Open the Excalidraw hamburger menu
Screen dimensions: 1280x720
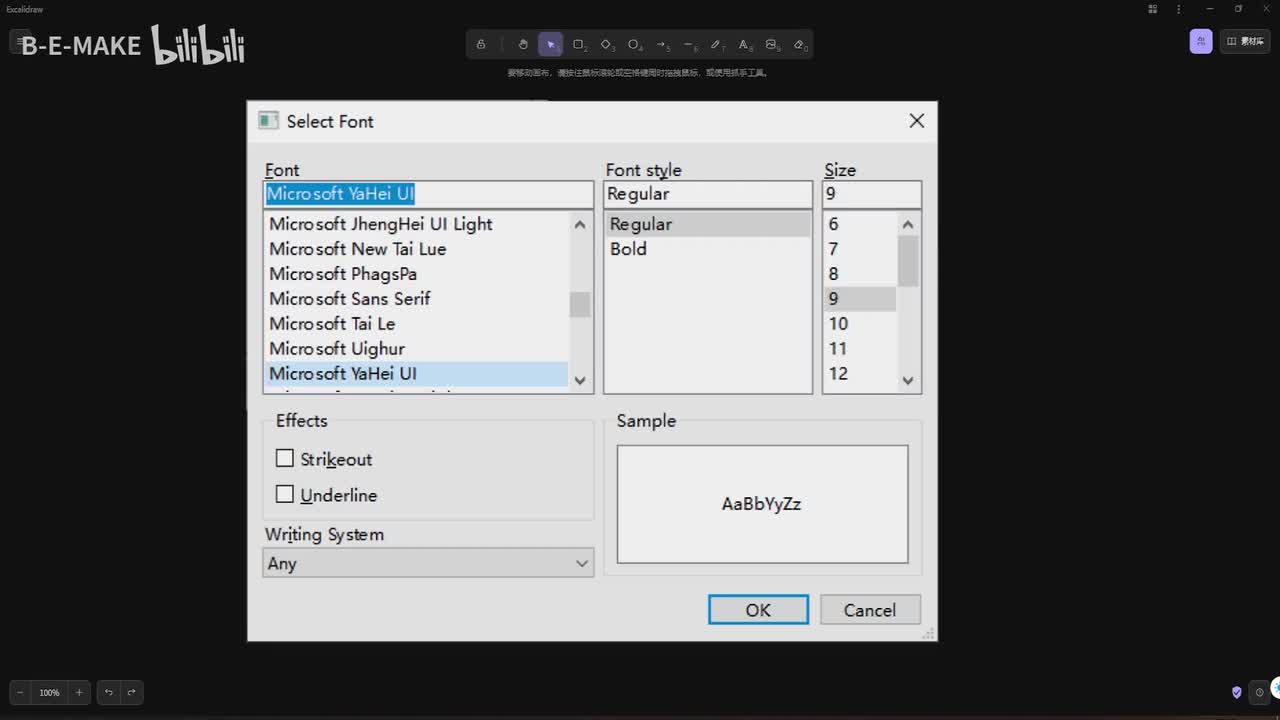(20, 42)
